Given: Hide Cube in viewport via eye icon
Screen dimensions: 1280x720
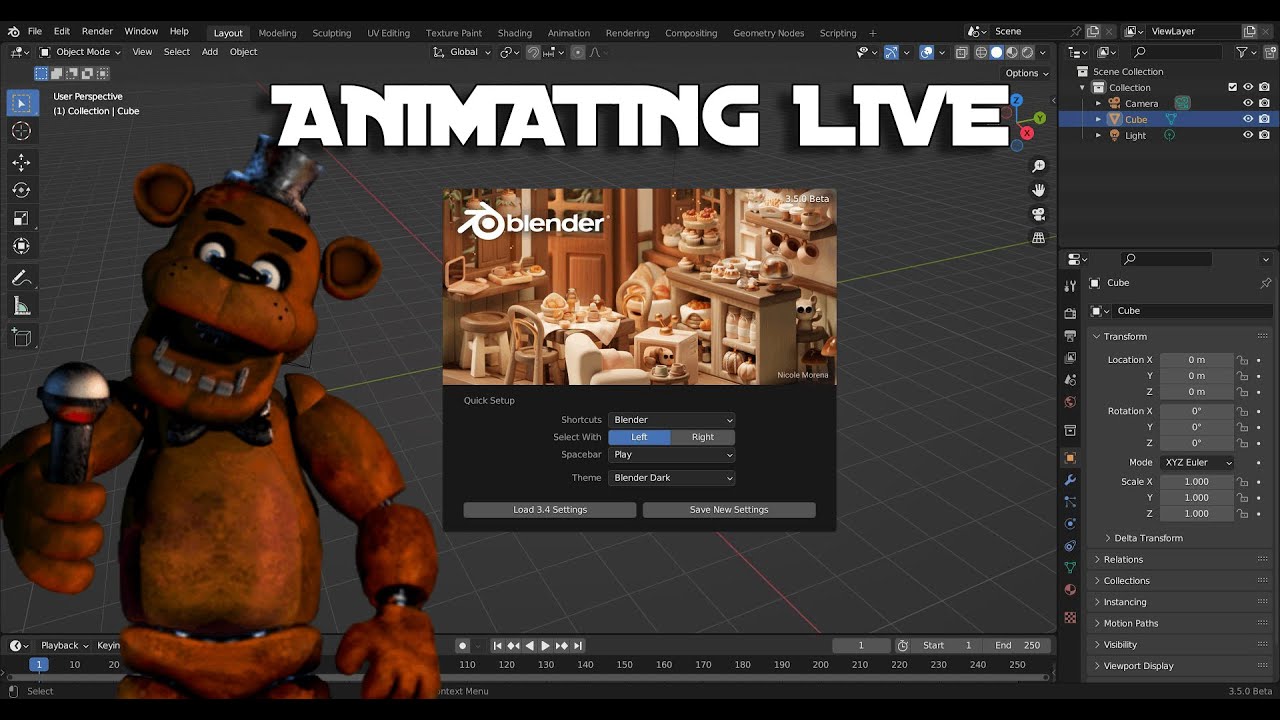Looking at the screenshot, I should tap(1248, 119).
